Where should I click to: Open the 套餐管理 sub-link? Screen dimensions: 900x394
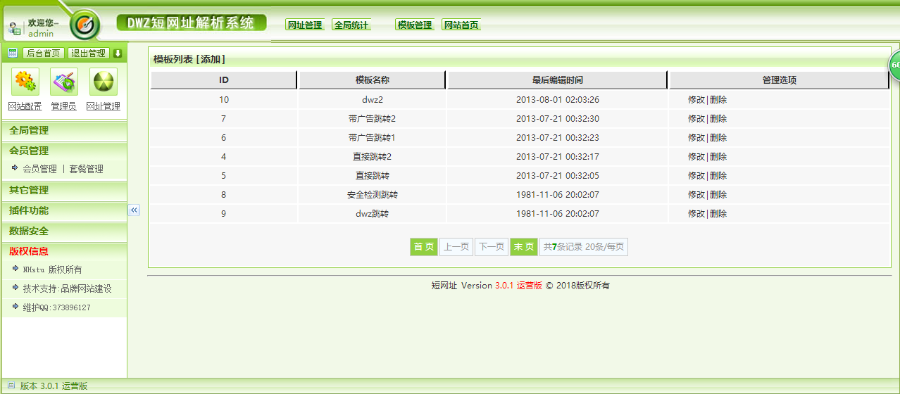87,169
